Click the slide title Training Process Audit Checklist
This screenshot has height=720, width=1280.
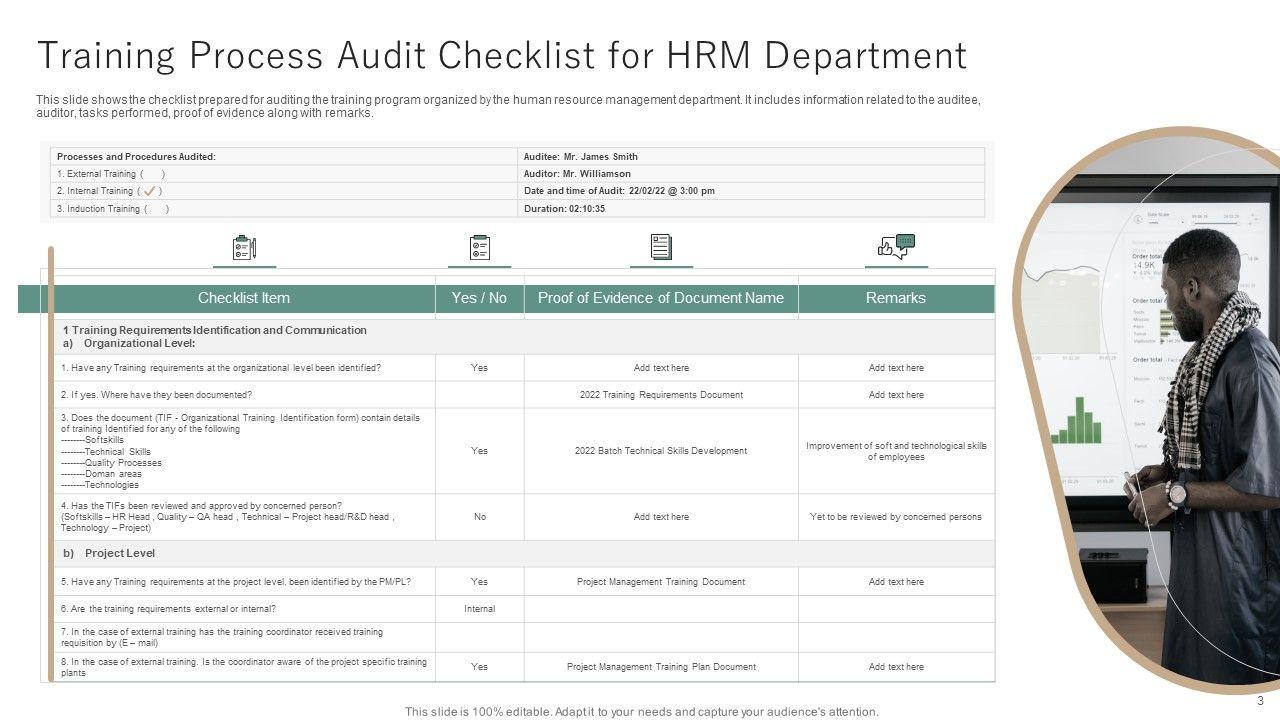[x=501, y=56]
